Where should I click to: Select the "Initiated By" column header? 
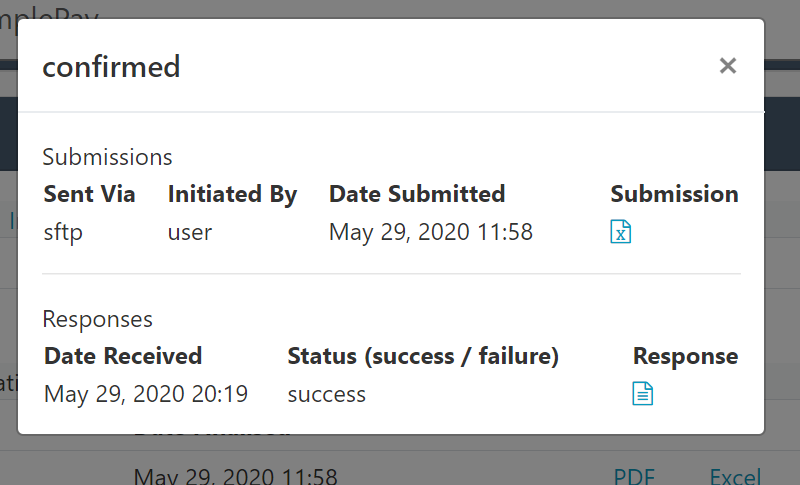[232, 194]
